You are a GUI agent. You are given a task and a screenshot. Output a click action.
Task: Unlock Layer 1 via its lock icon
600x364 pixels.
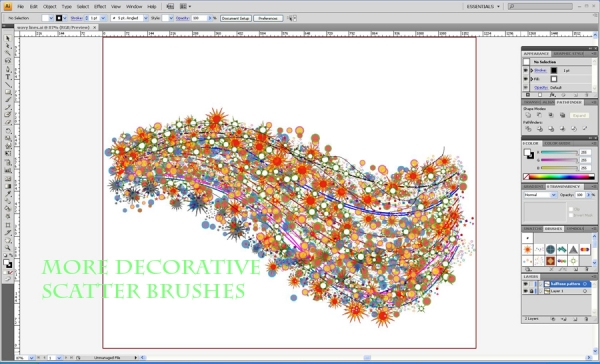532,291
